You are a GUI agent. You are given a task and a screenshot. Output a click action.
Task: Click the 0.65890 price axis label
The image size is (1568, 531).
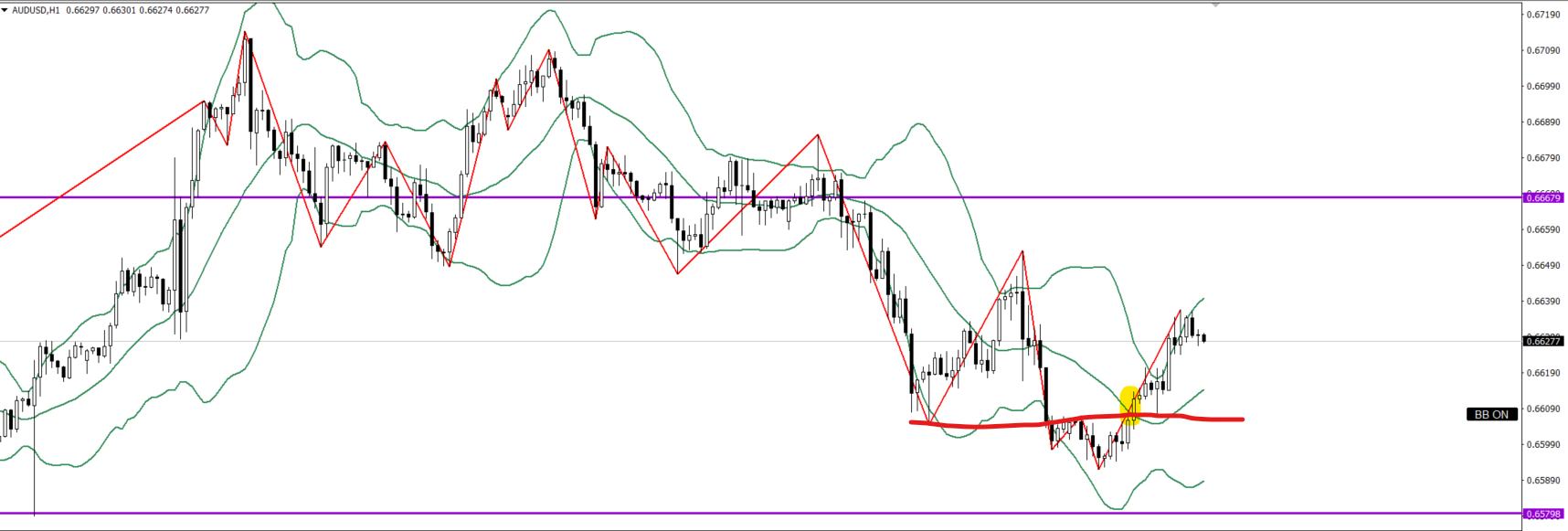pos(1543,480)
